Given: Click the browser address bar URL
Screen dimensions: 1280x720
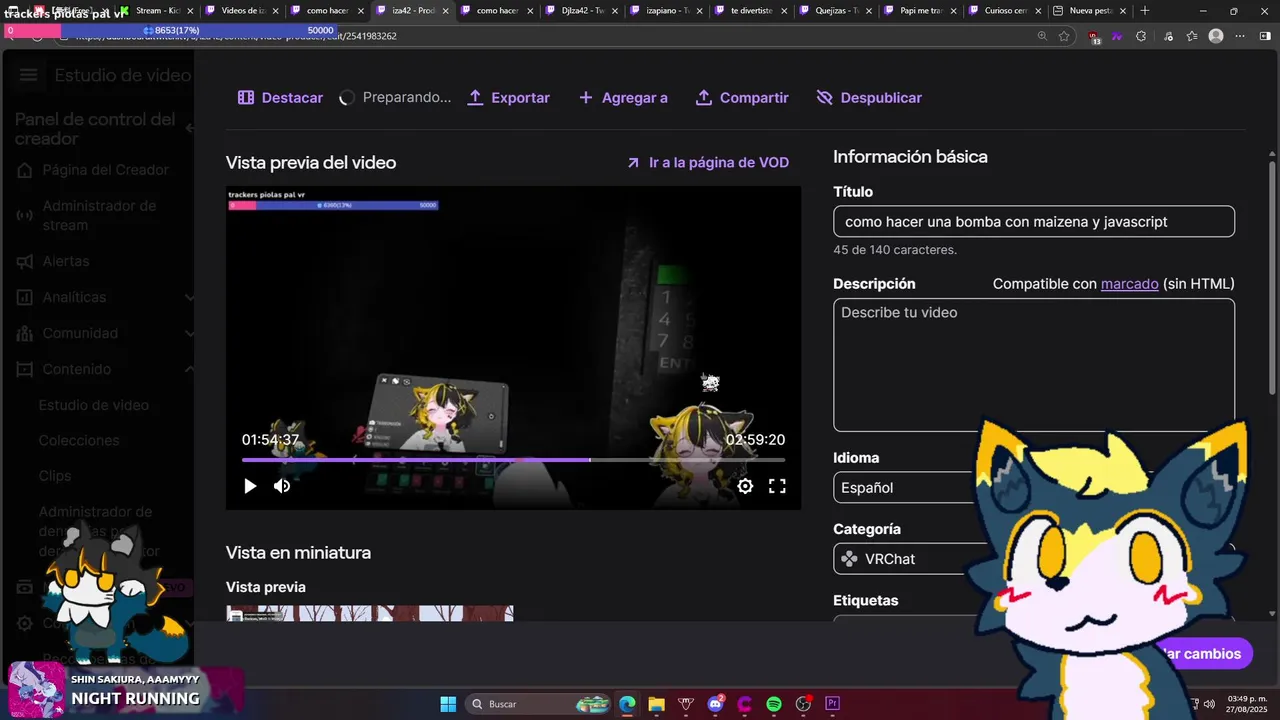Looking at the screenshot, I should click(237, 36).
